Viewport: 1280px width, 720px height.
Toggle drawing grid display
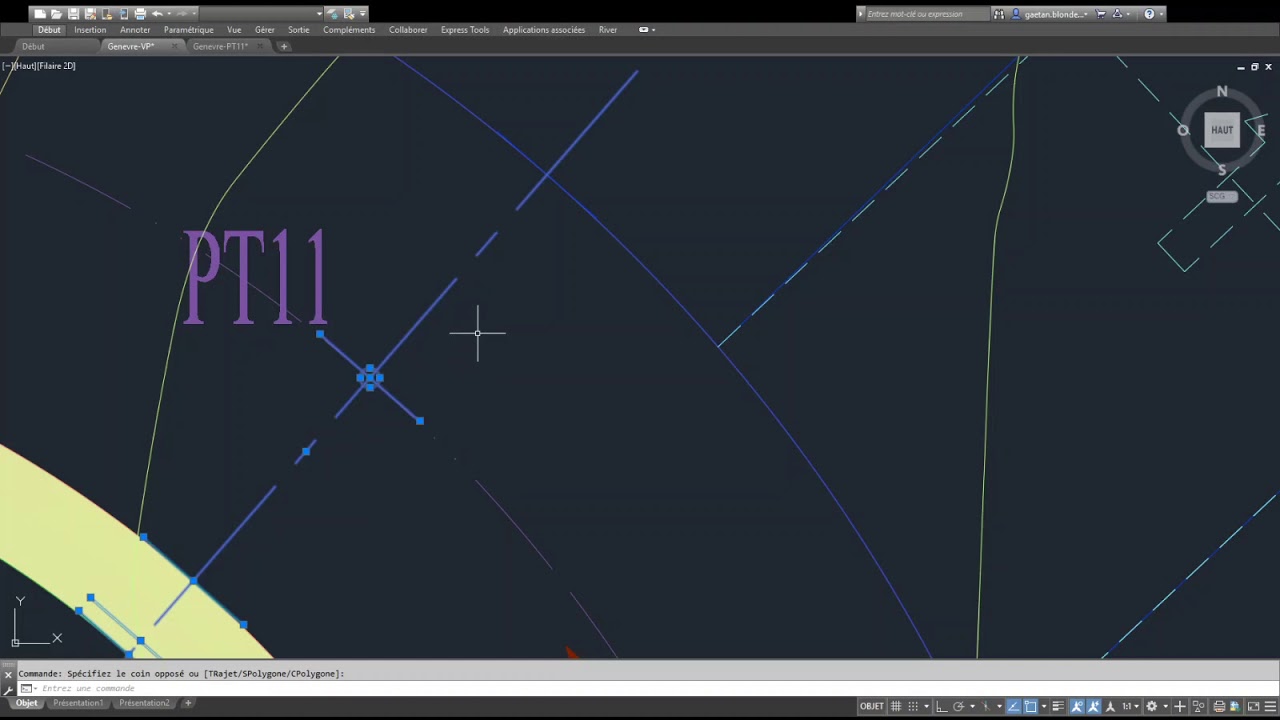[895, 706]
